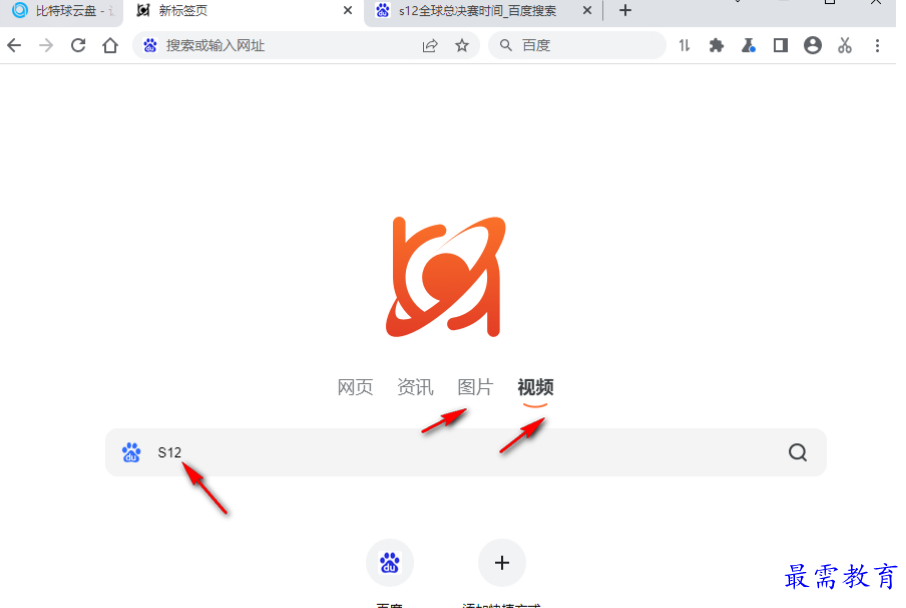This screenshot has width=906, height=608.
Task: Select the 网页 search category
Action: [355, 387]
